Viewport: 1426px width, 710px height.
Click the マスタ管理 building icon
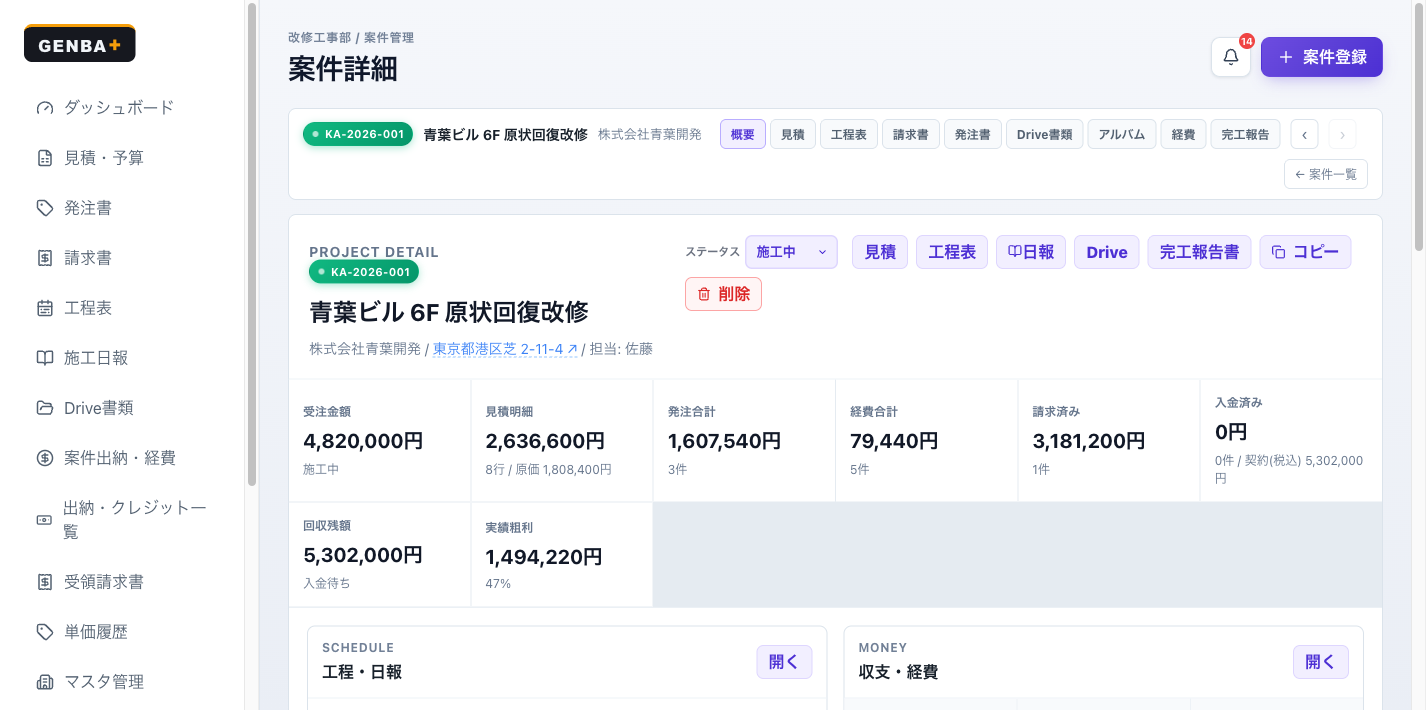(44, 682)
